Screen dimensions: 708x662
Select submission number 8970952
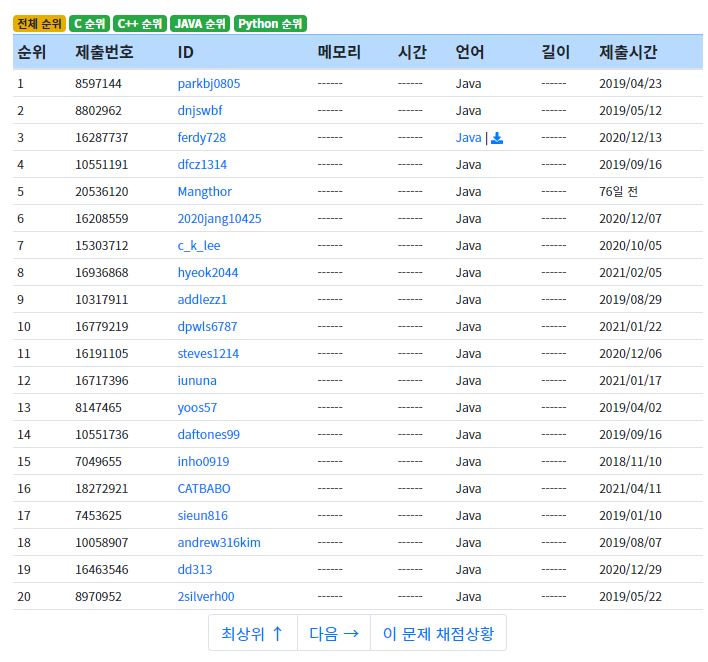coord(98,597)
